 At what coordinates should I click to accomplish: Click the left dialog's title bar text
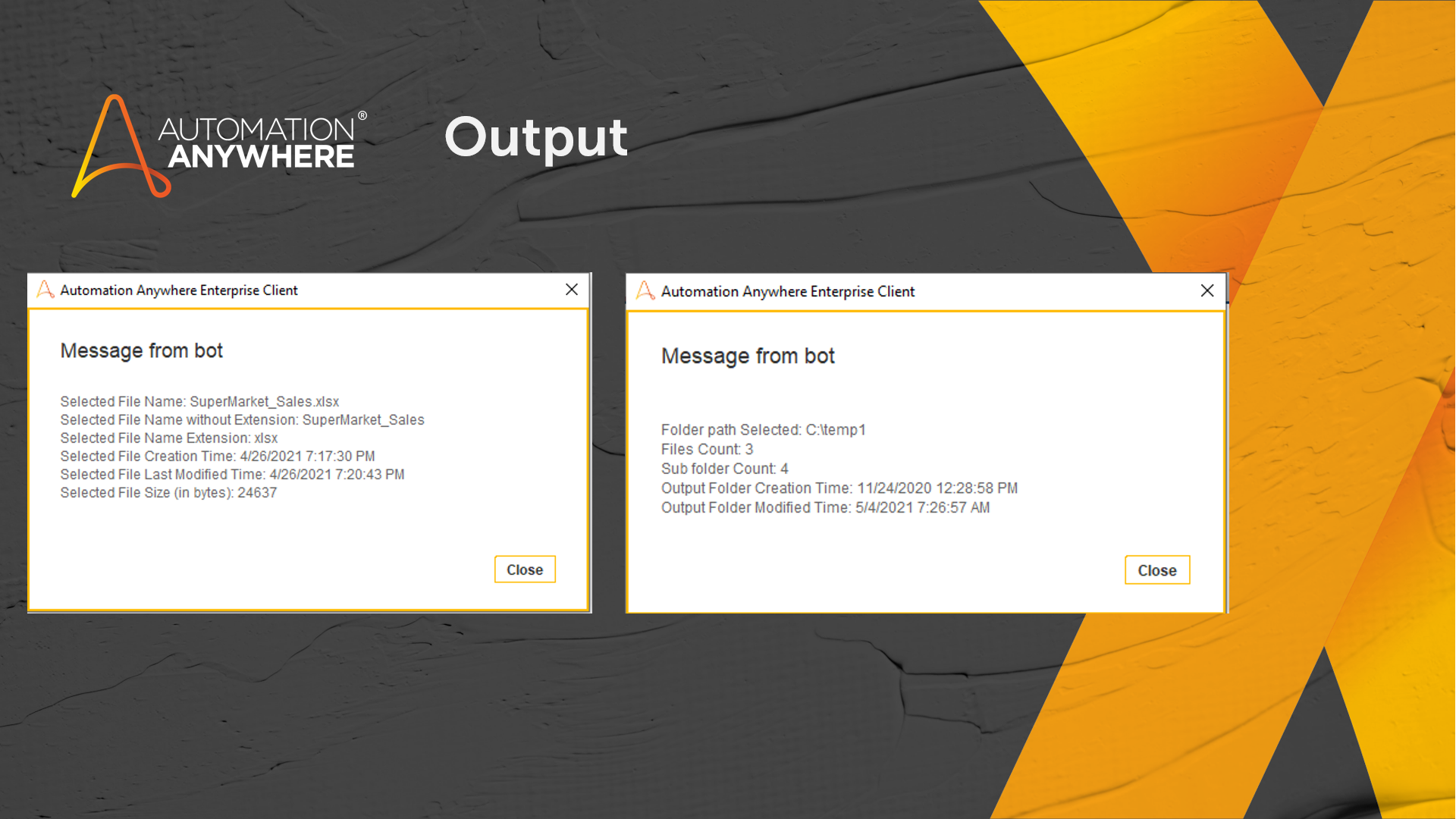coord(179,290)
